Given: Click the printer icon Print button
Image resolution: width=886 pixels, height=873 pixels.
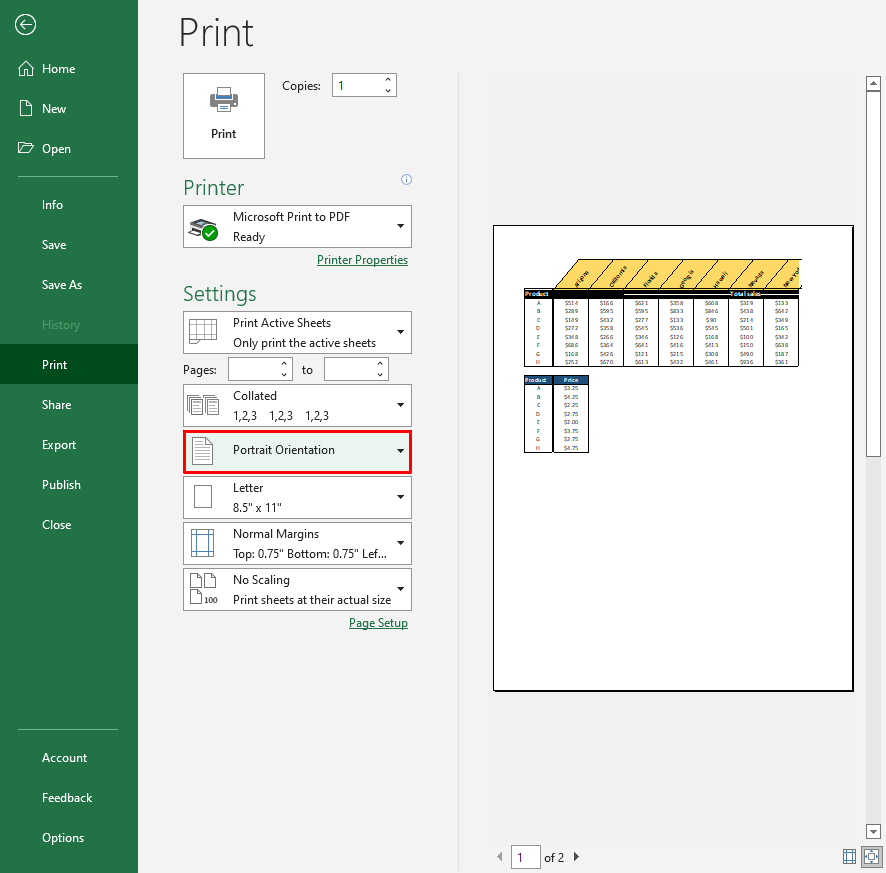Looking at the screenshot, I should [223, 116].
